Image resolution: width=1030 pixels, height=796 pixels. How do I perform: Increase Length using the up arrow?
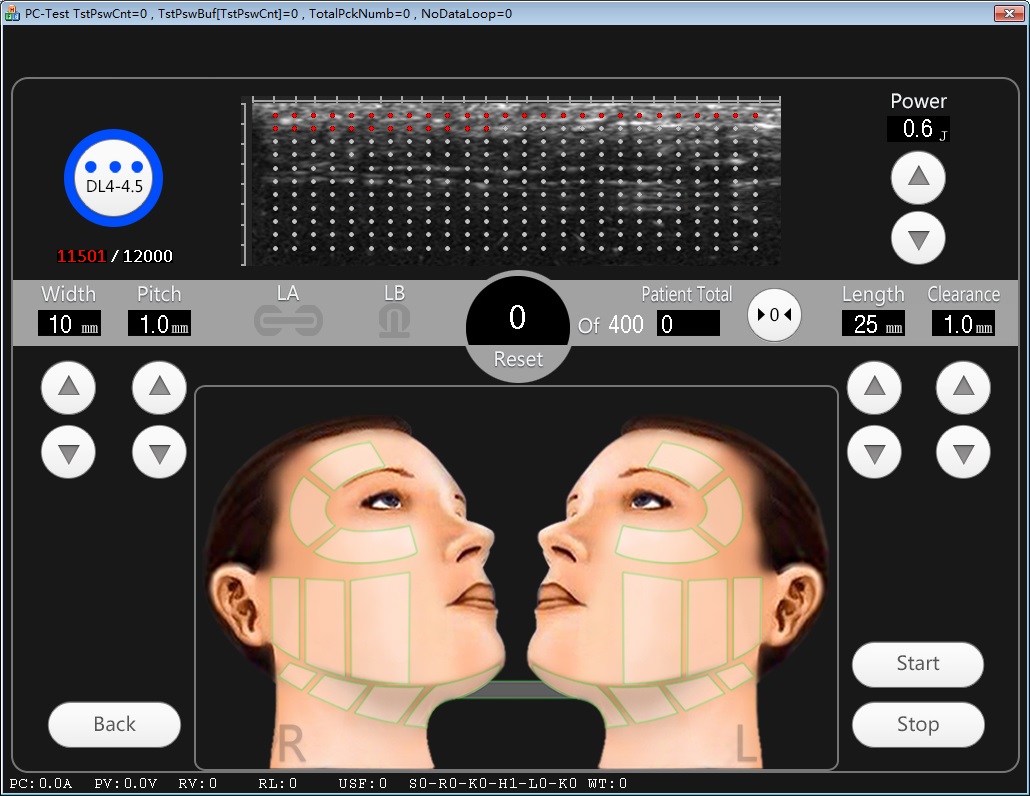pyautogui.click(x=874, y=388)
